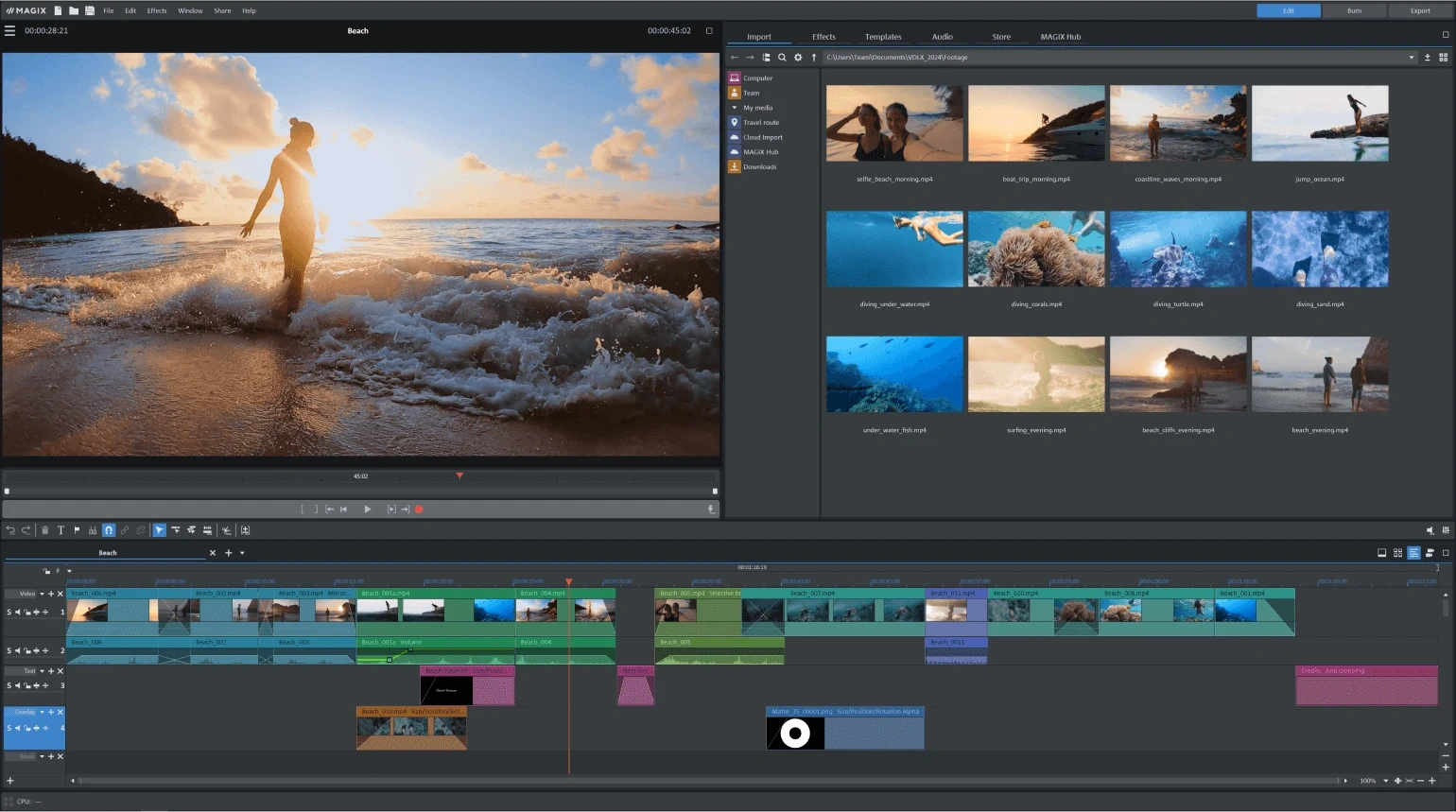Open the Title editor (T icon)
The height and width of the screenshot is (812, 1456).
coord(61,531)
